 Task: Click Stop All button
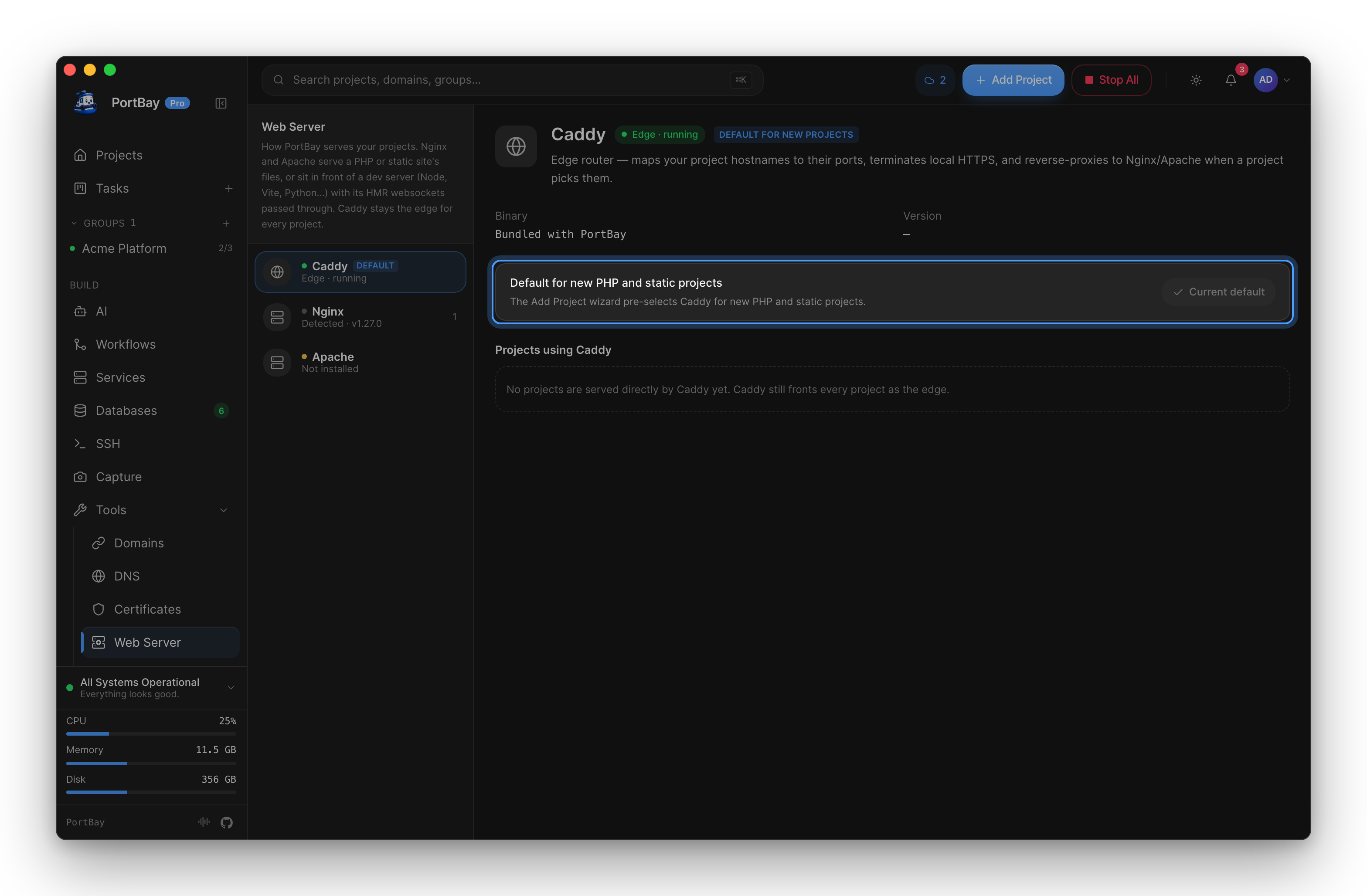pos(1112,81)
